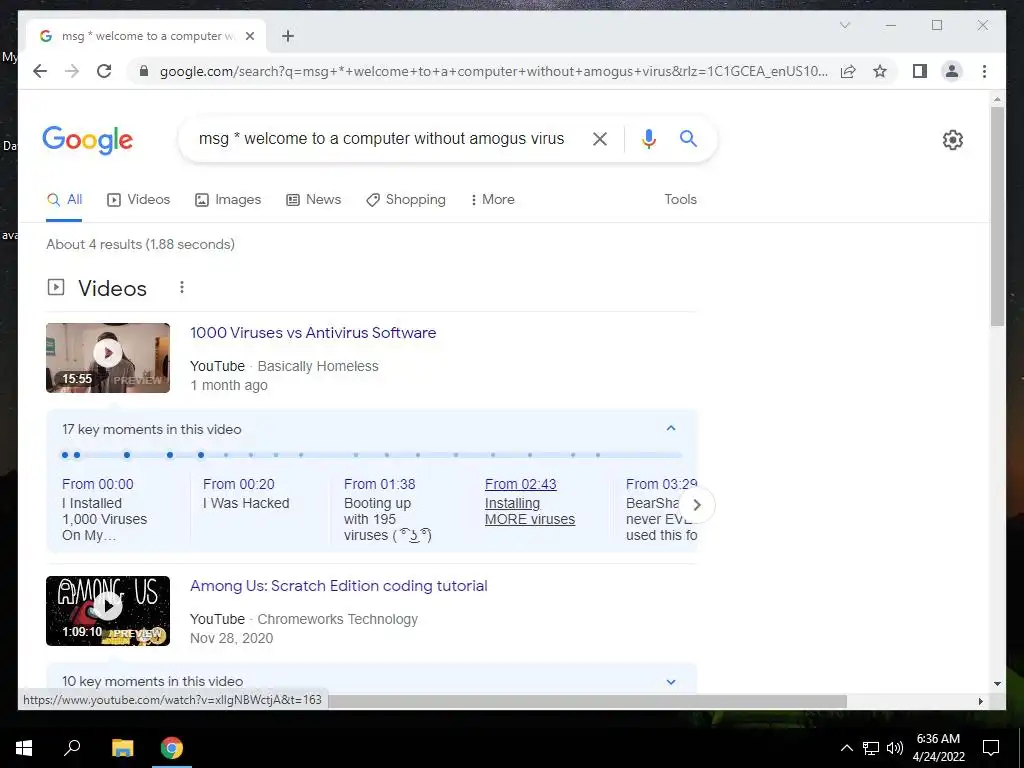This screenshot has height=768, width=1024.
Task: Open key moment From 00:20 I Was Hacked
Action: click(246, 494)
